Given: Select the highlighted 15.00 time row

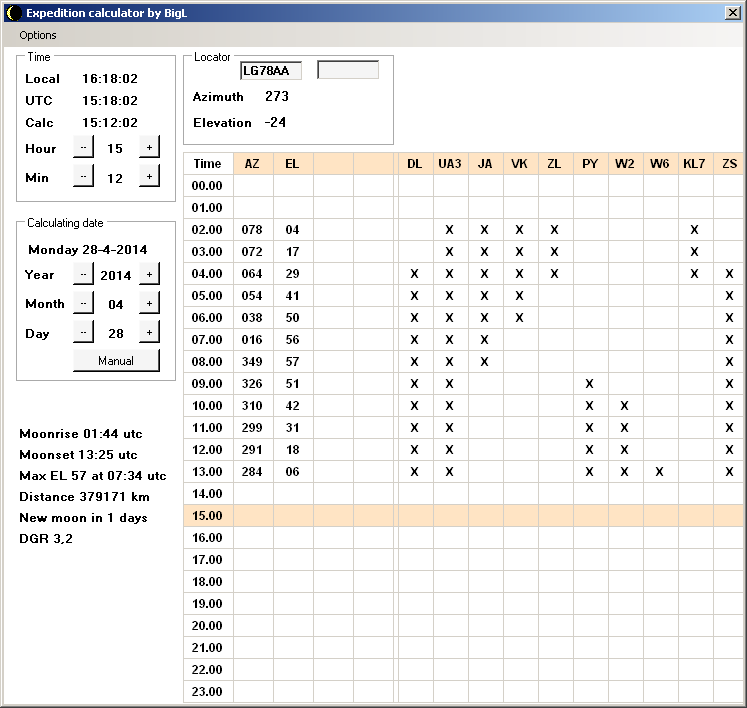Looking at the screenshot, I should coord(207,516).
